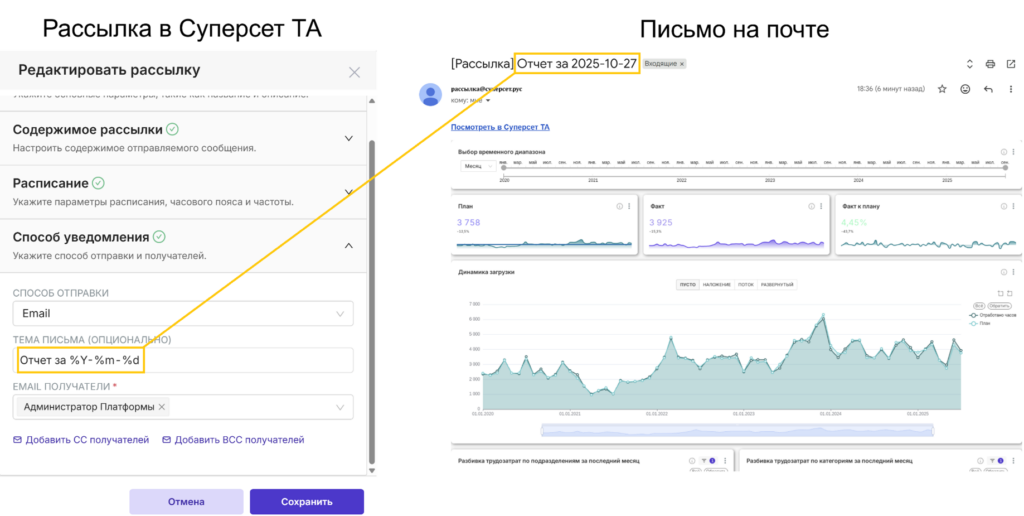The width and height of the screenshot is (1024, 516).
Task: Expand the кому: мне recipient details
Action: (488, 101)
